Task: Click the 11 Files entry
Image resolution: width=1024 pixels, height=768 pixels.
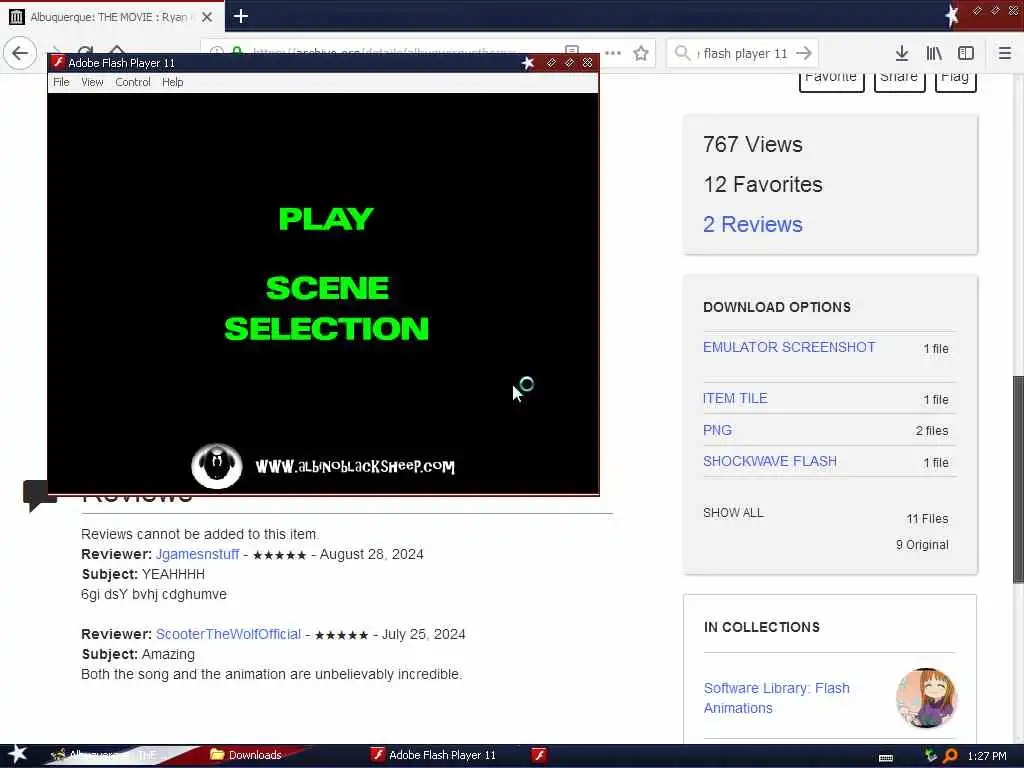Action: tap(927, 519)
